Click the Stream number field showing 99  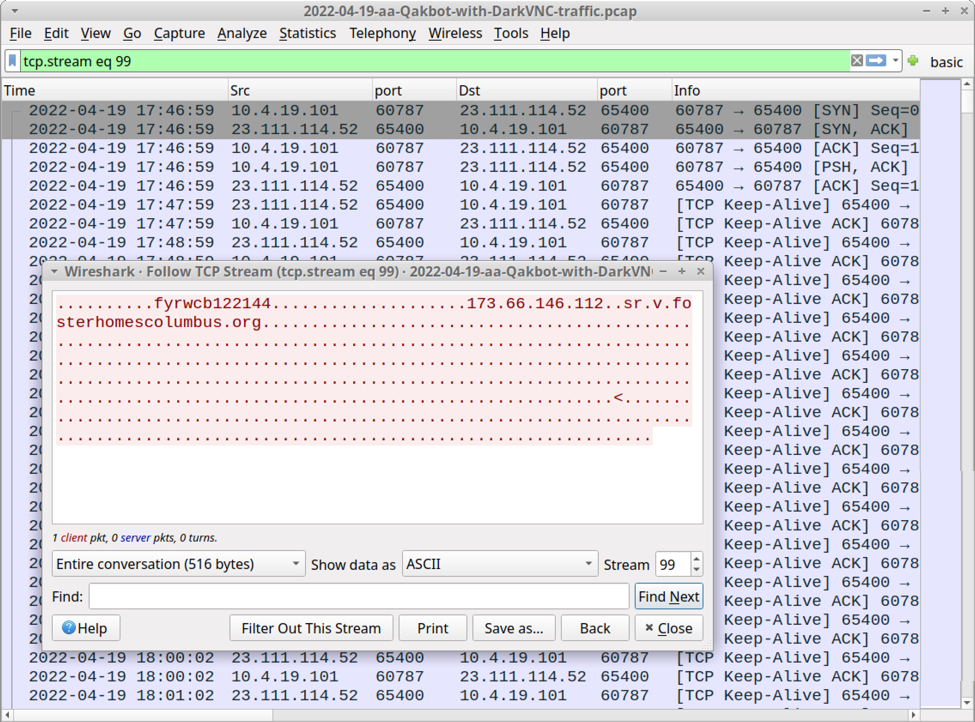673,564
